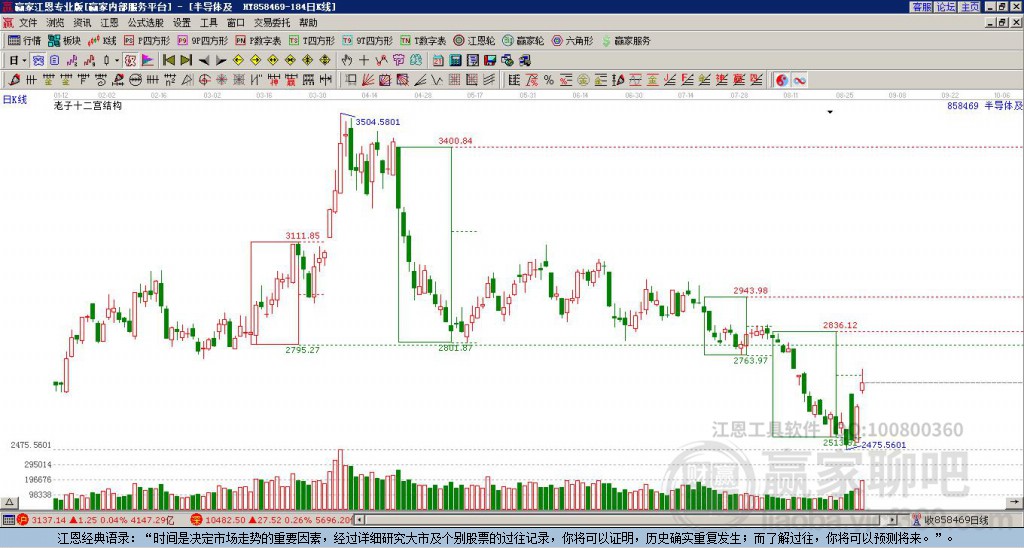Click the 客服 link in title bar
Screen dimensions: 1024x548
[921, 7]
